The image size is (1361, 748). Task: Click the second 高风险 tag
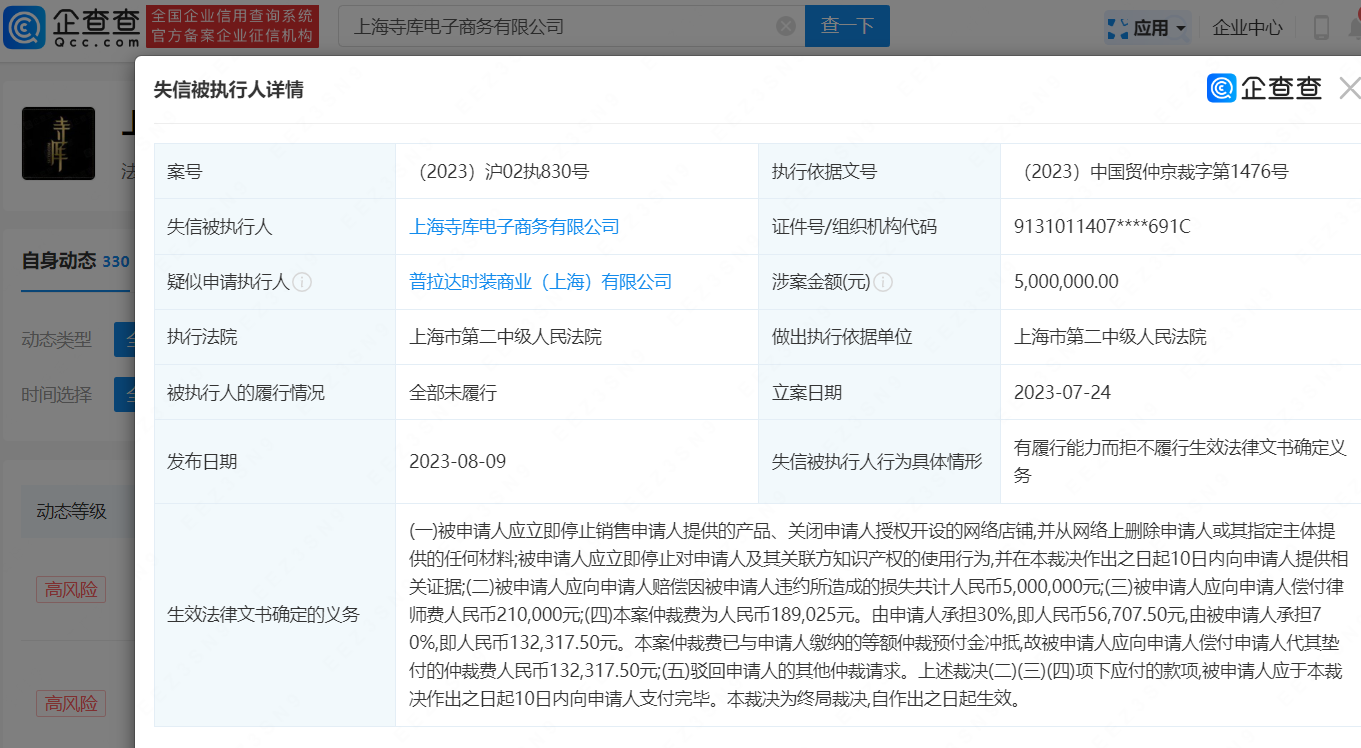(x=70, y=703)
